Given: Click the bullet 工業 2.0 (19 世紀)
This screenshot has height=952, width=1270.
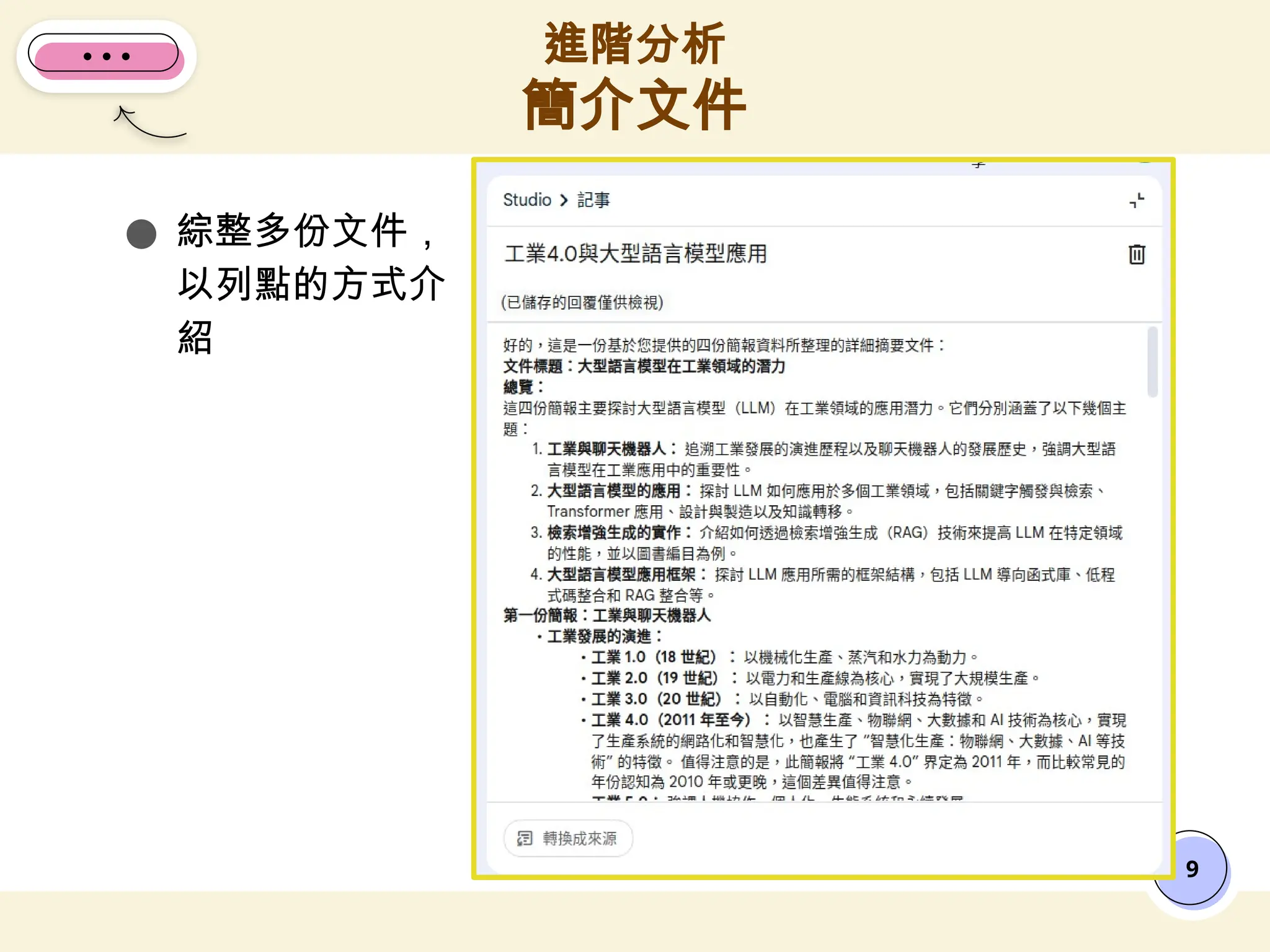Looking at the screenshot, I should (810, 678).
